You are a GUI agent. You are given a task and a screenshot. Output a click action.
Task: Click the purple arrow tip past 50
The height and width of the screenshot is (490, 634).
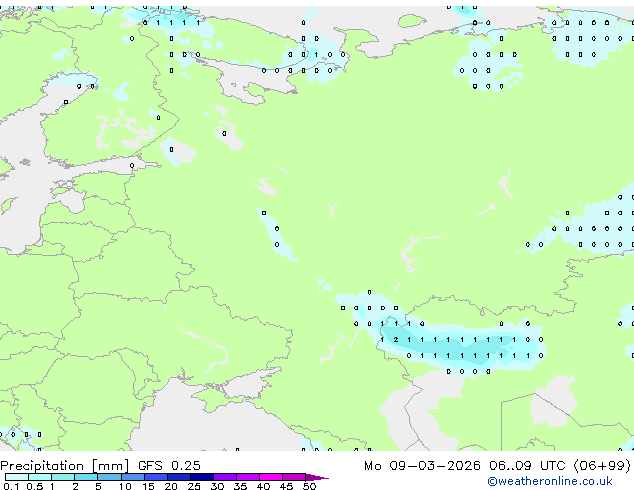pos(317,477)
